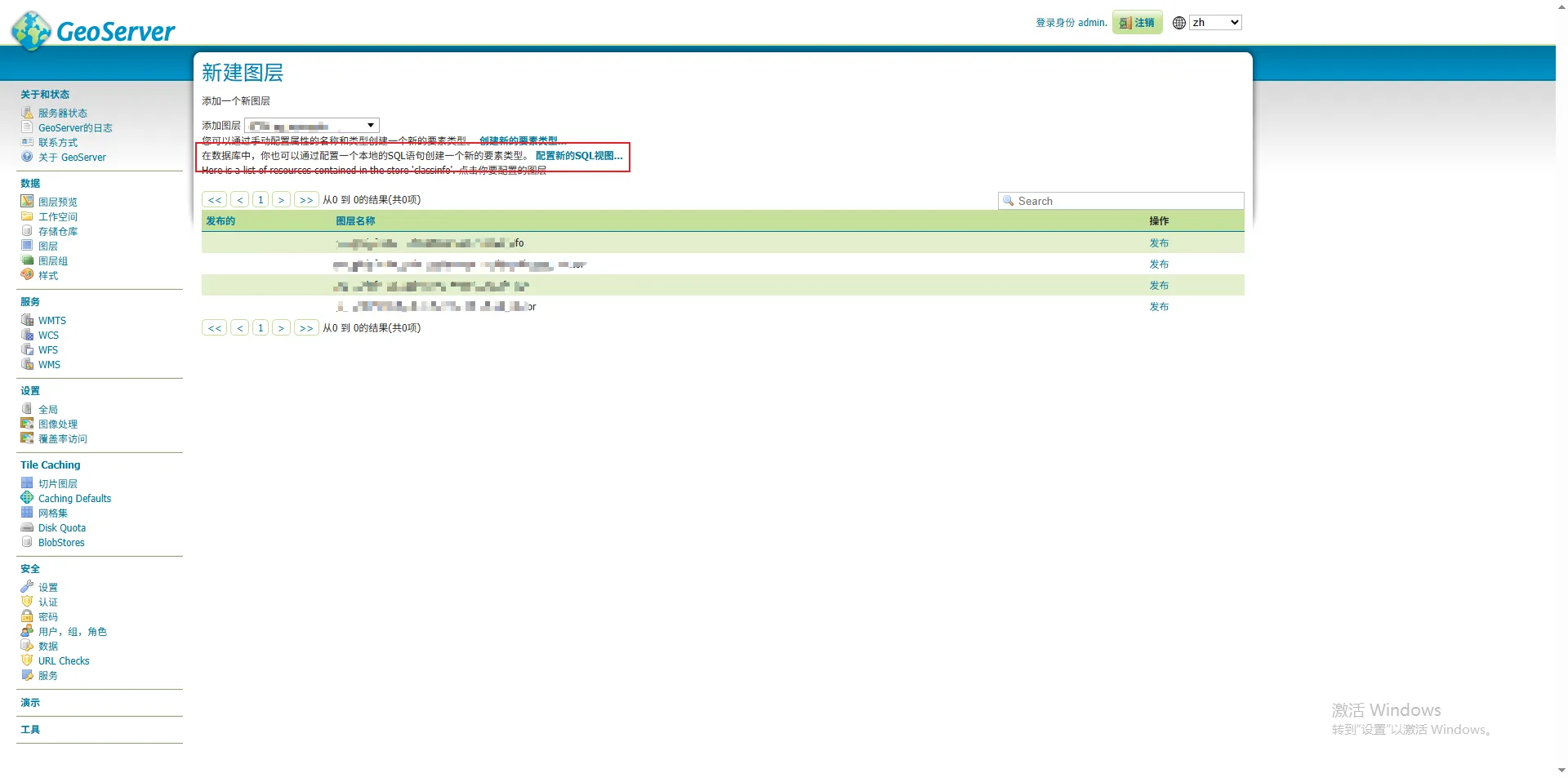Open the Demos section in sidebar
The height and width of the screenshot is (778, 1568).
(30, 703)
